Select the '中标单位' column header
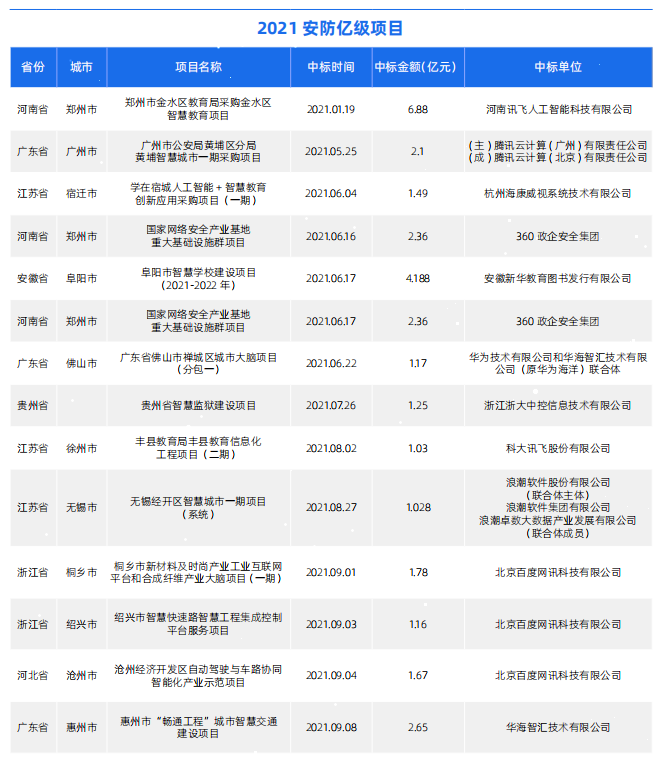The image size is (671, 767). tap(558, 67)
